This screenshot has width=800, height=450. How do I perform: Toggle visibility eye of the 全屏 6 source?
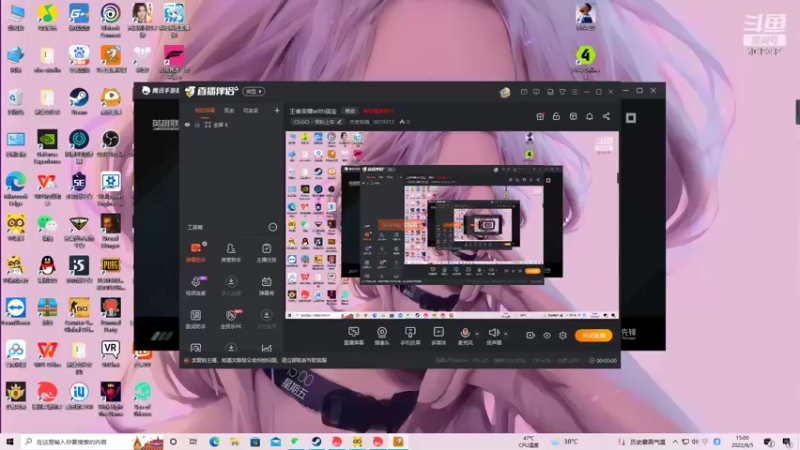pos(187,124)
